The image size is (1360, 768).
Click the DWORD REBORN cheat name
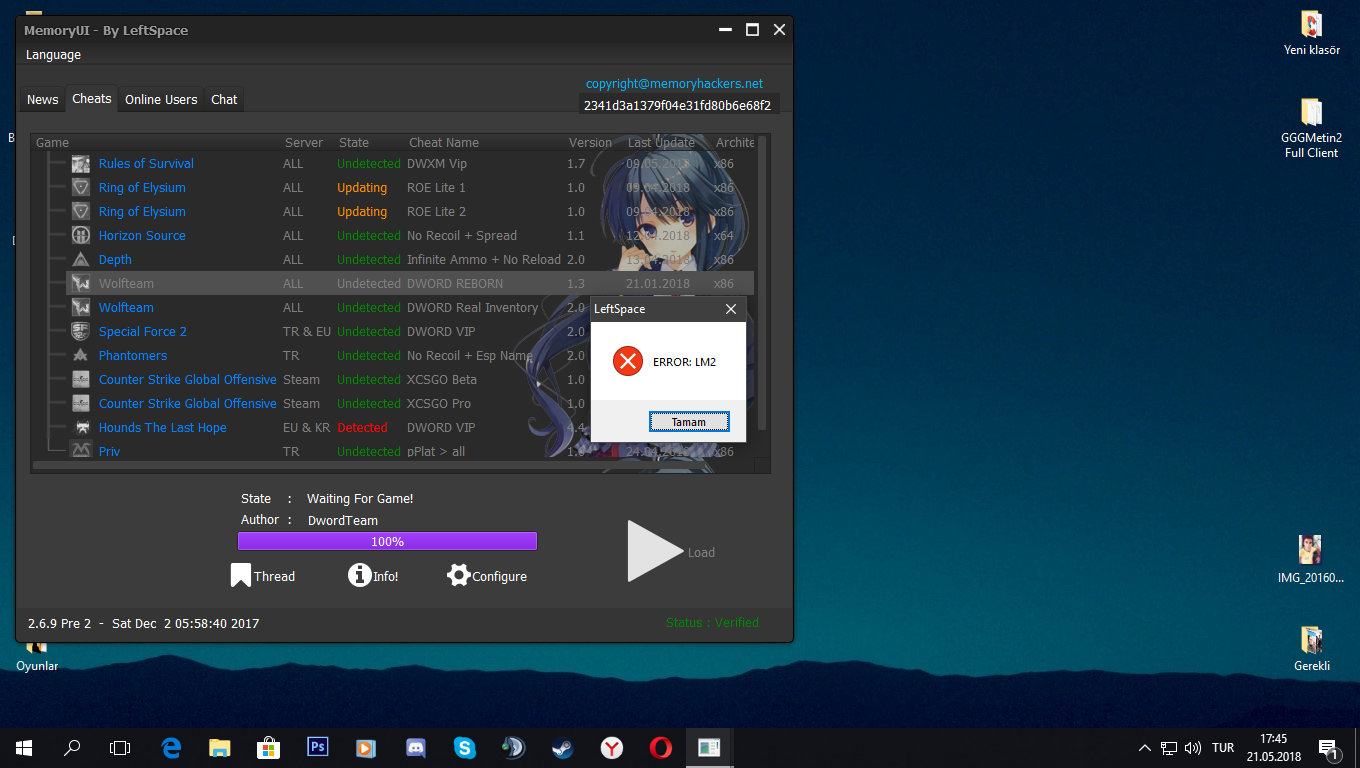(x=455, y=284)
